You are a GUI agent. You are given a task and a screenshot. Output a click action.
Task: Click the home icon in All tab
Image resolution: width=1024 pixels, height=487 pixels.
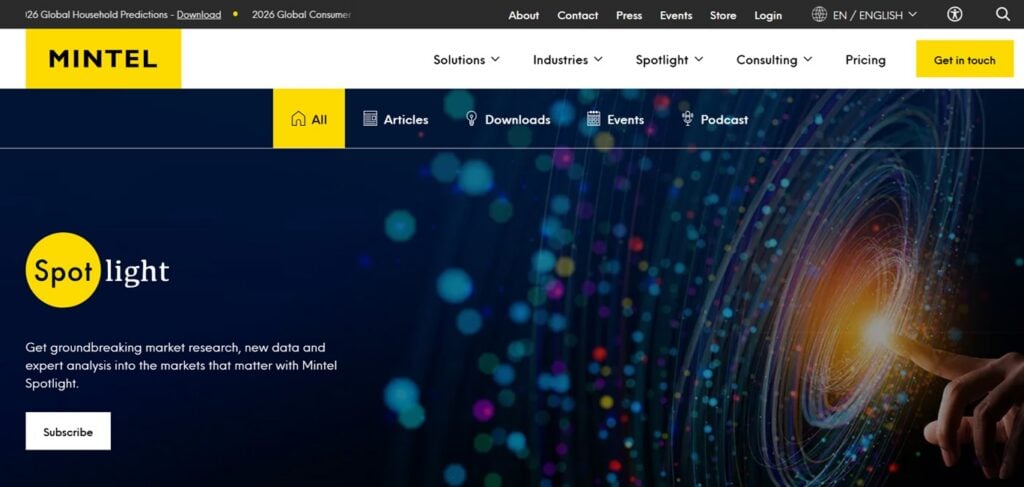pyautogui.click(x=298, y=119)
